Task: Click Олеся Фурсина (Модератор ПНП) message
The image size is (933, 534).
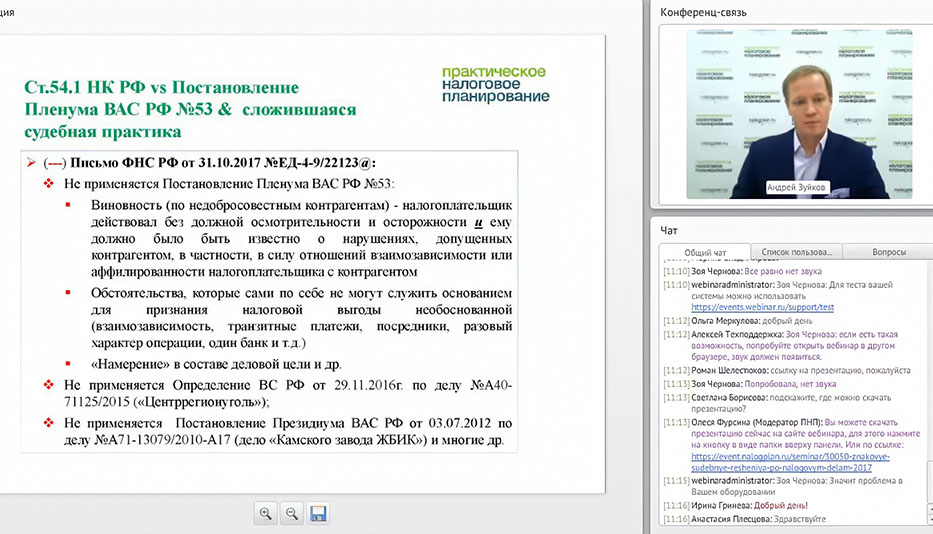Action: pos(792,445)
